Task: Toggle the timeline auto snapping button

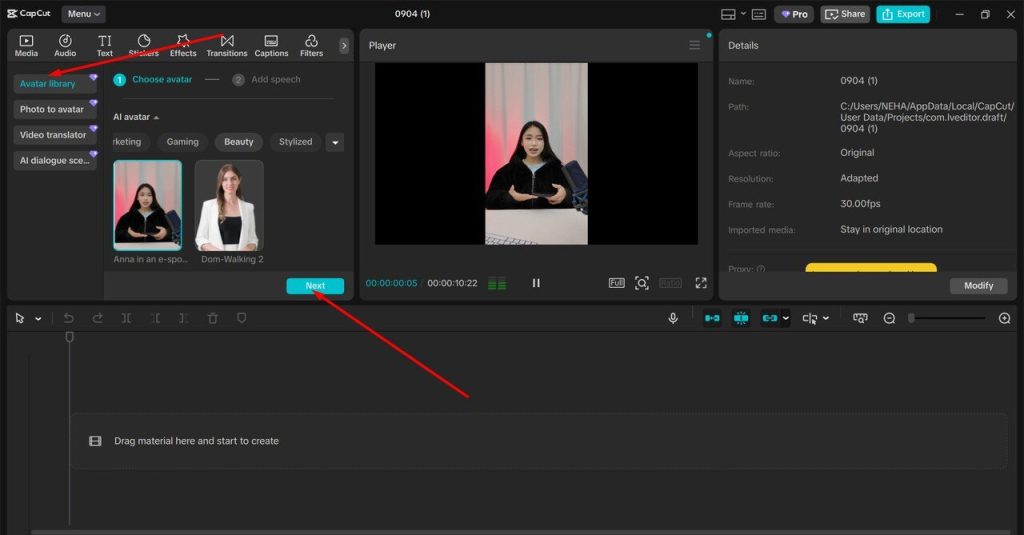Action: [740, 318]
